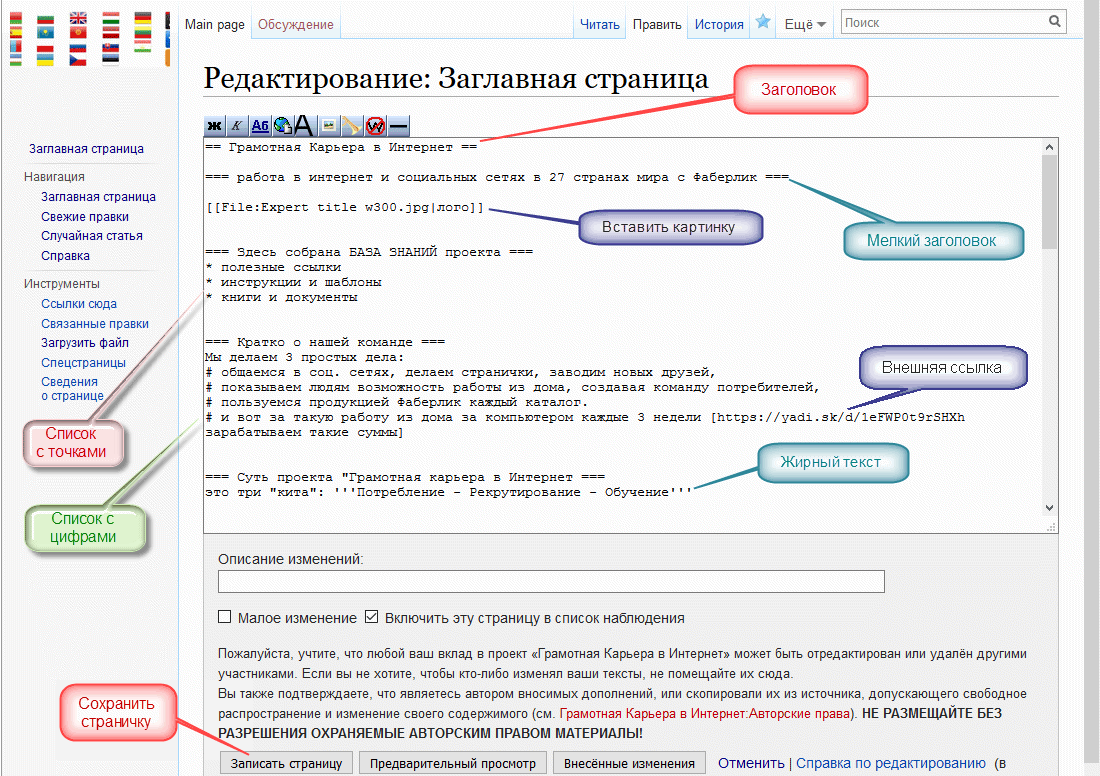
Task: Click the 'Записать страницу' button
Action: [286, 763]
